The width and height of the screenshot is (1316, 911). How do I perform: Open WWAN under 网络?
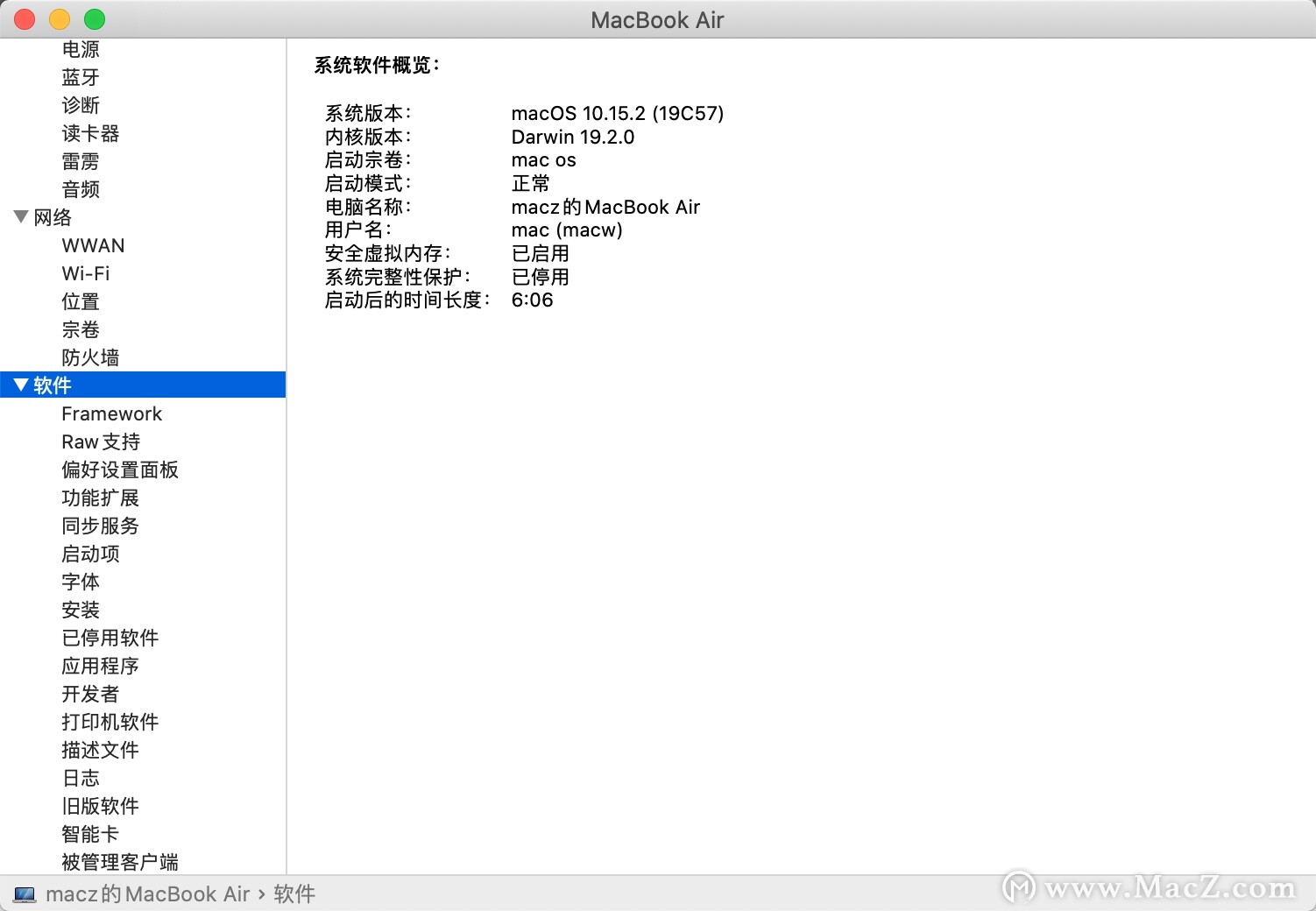click(x=93, y=245)
